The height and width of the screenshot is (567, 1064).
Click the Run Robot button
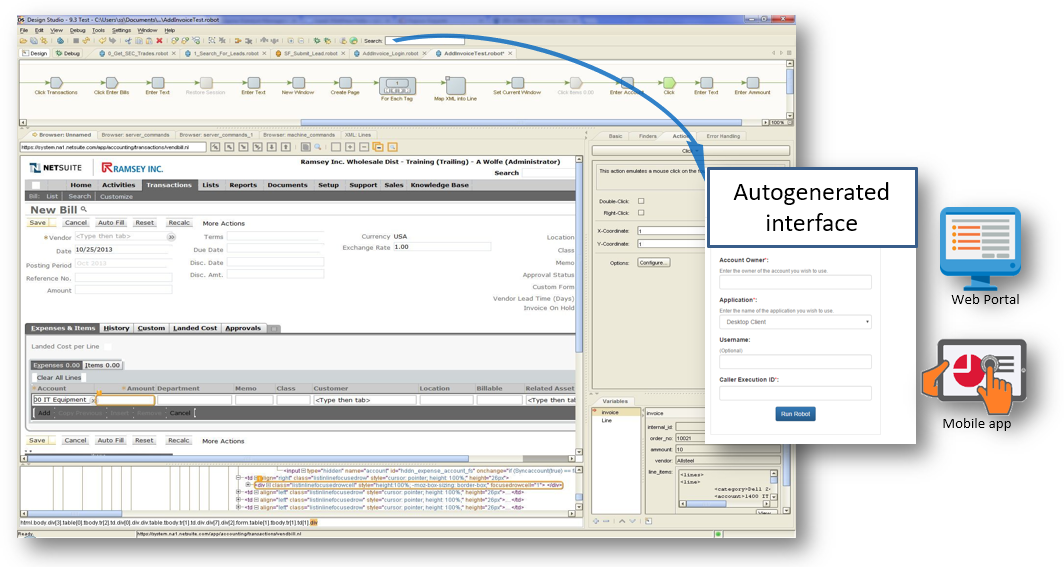(795, 414)
